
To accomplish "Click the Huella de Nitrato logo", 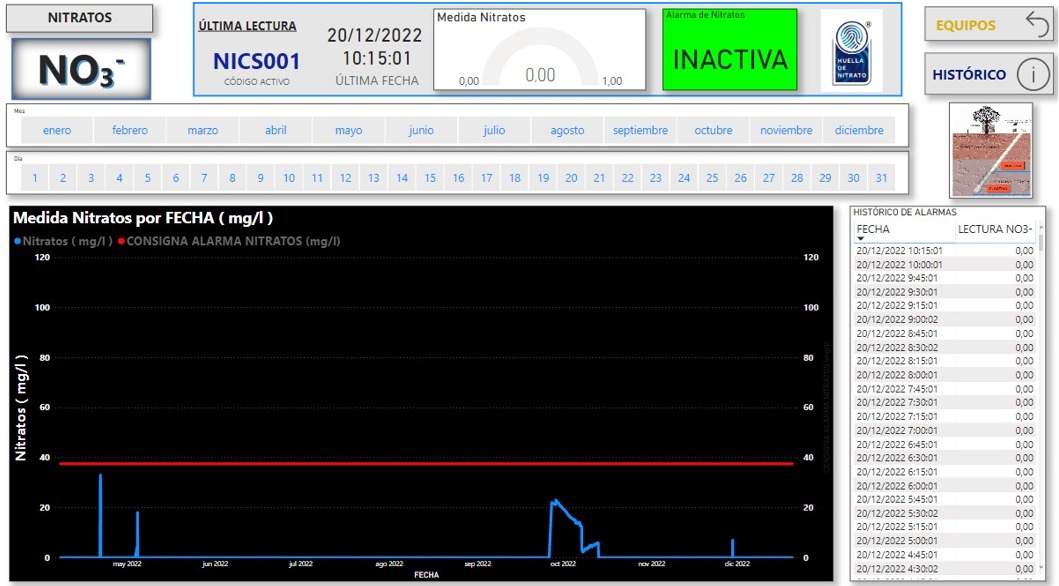I will (851, 52).
